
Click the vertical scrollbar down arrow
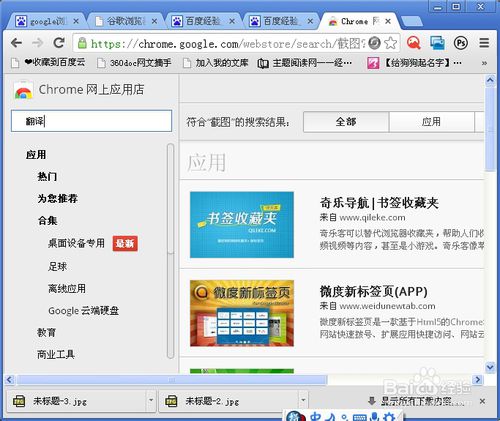490,367
